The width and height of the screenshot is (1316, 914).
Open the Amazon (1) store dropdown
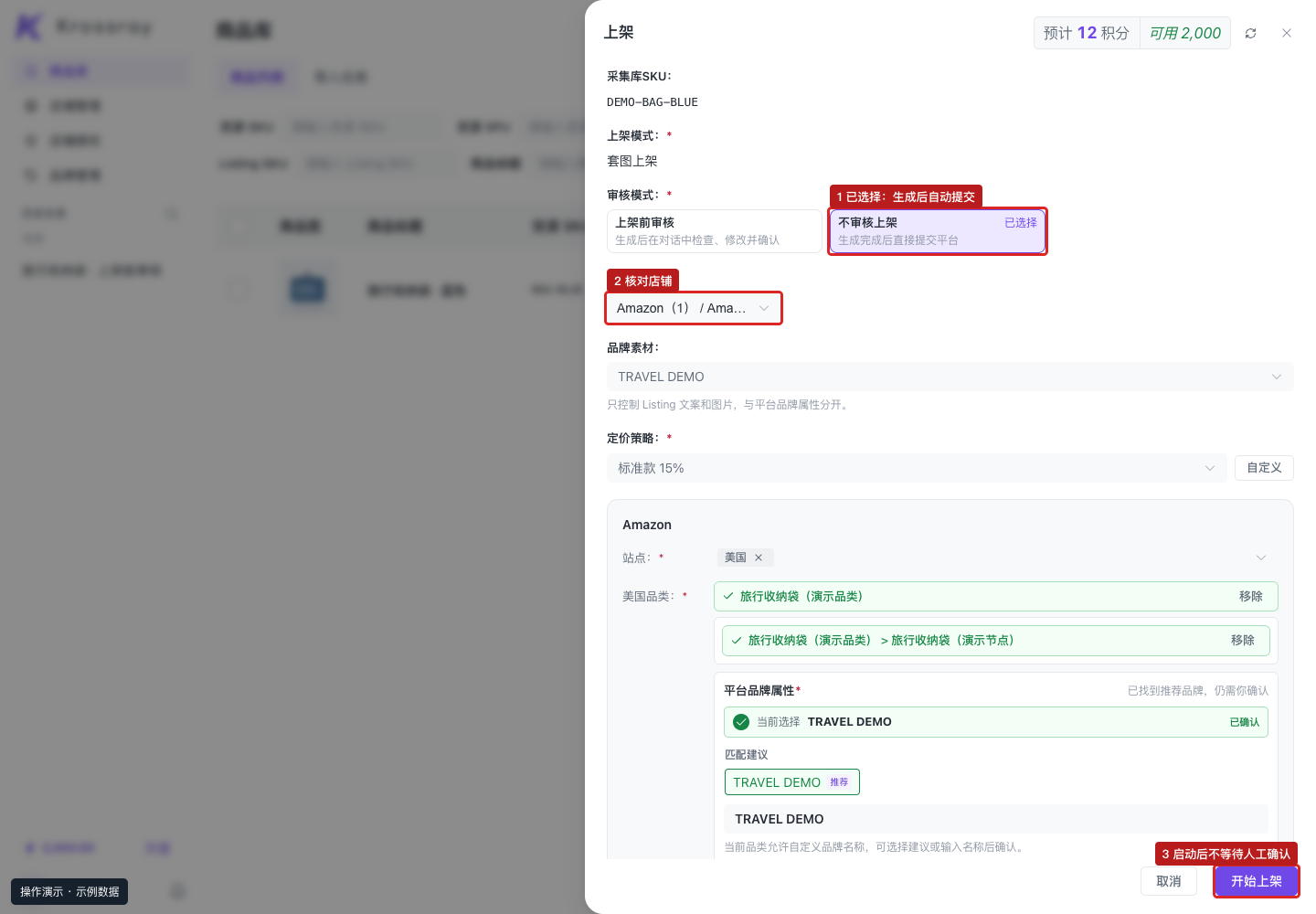[x=694, y=308]
